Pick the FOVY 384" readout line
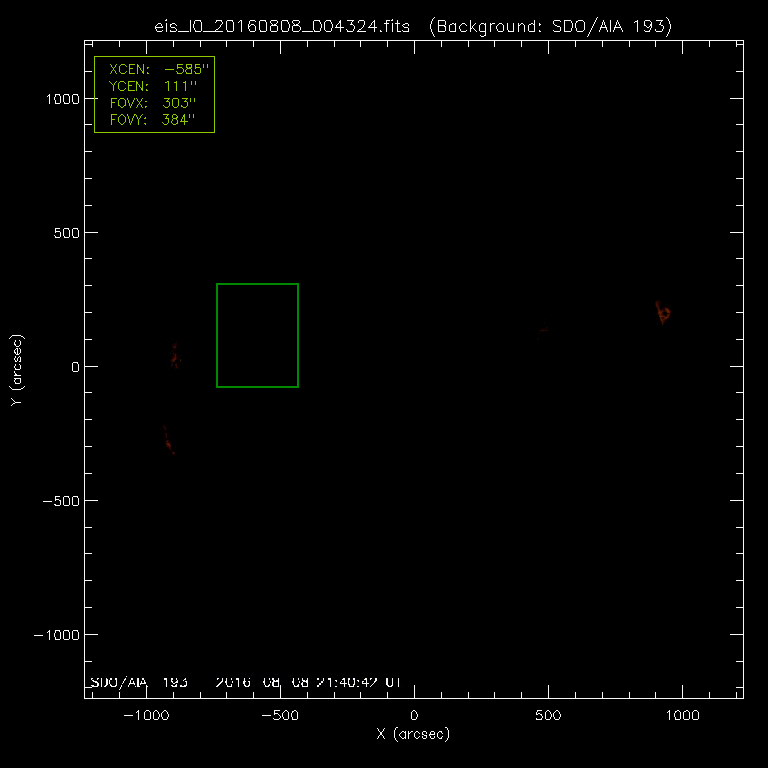The image size is (768, 768). point(154,120)
